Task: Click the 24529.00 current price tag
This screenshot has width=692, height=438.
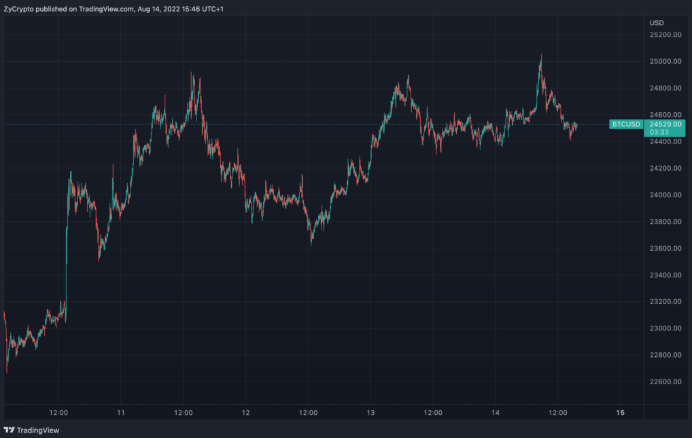Action: coord(665,128)
